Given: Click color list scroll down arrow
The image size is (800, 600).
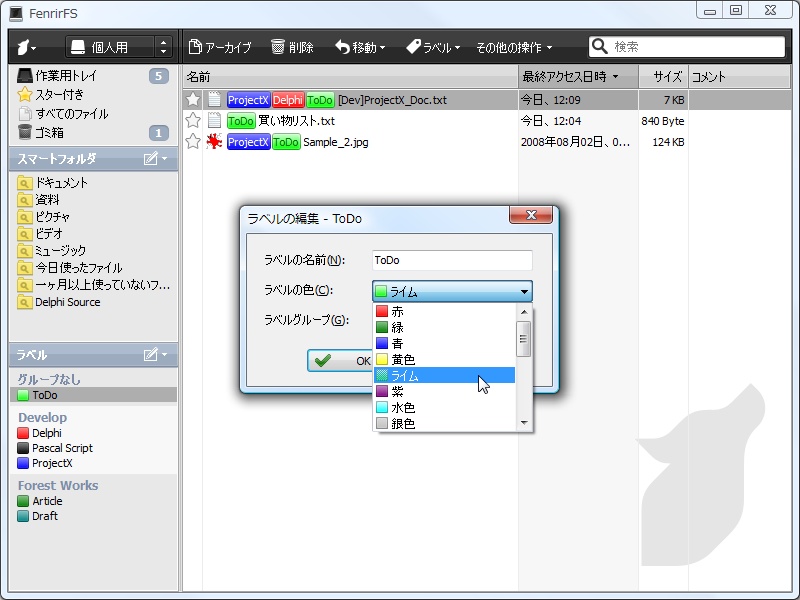Looking at the screenshot, I should pos(524,423).
